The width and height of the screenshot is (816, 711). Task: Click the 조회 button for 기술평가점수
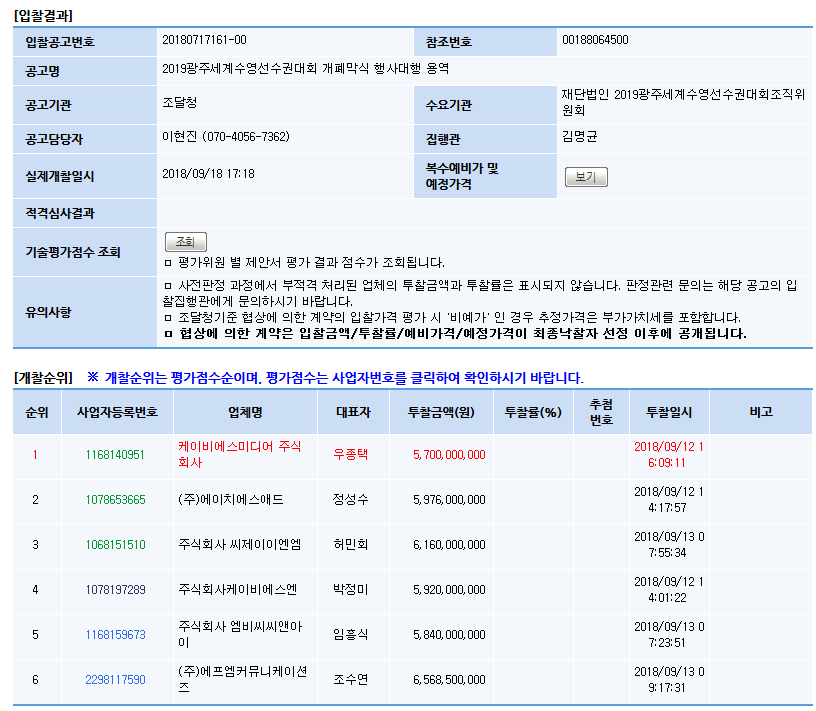point(186,242)
